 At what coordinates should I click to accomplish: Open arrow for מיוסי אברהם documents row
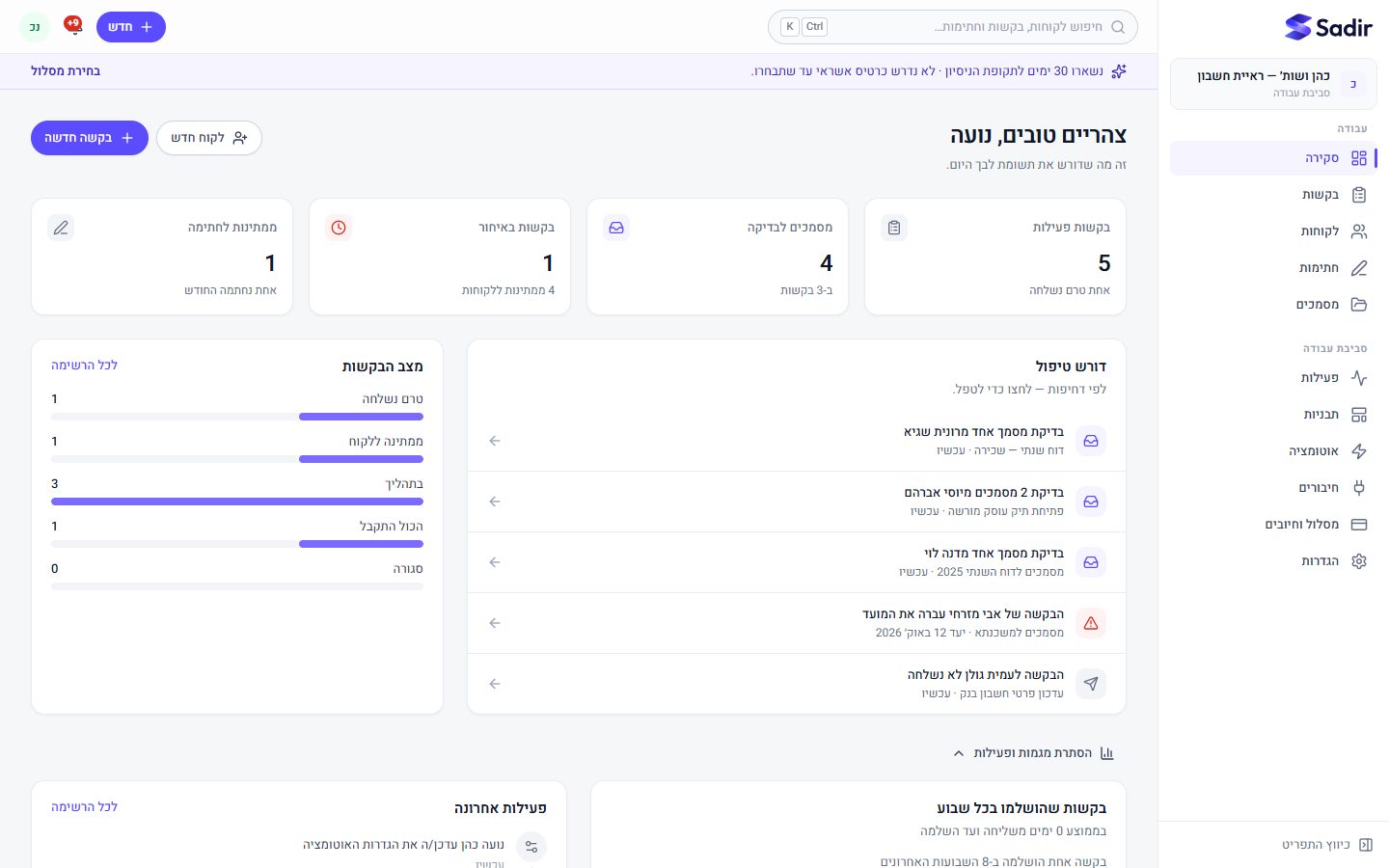point(495,502)
